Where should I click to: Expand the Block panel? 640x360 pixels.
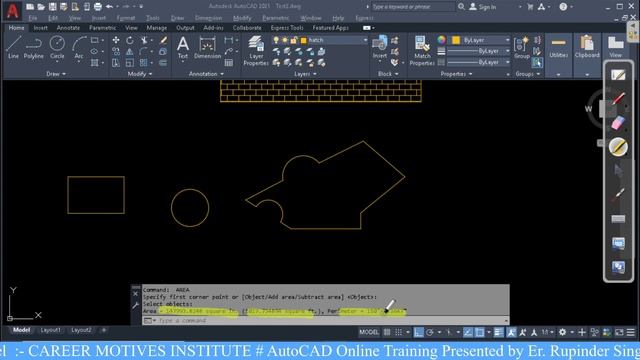388,74
